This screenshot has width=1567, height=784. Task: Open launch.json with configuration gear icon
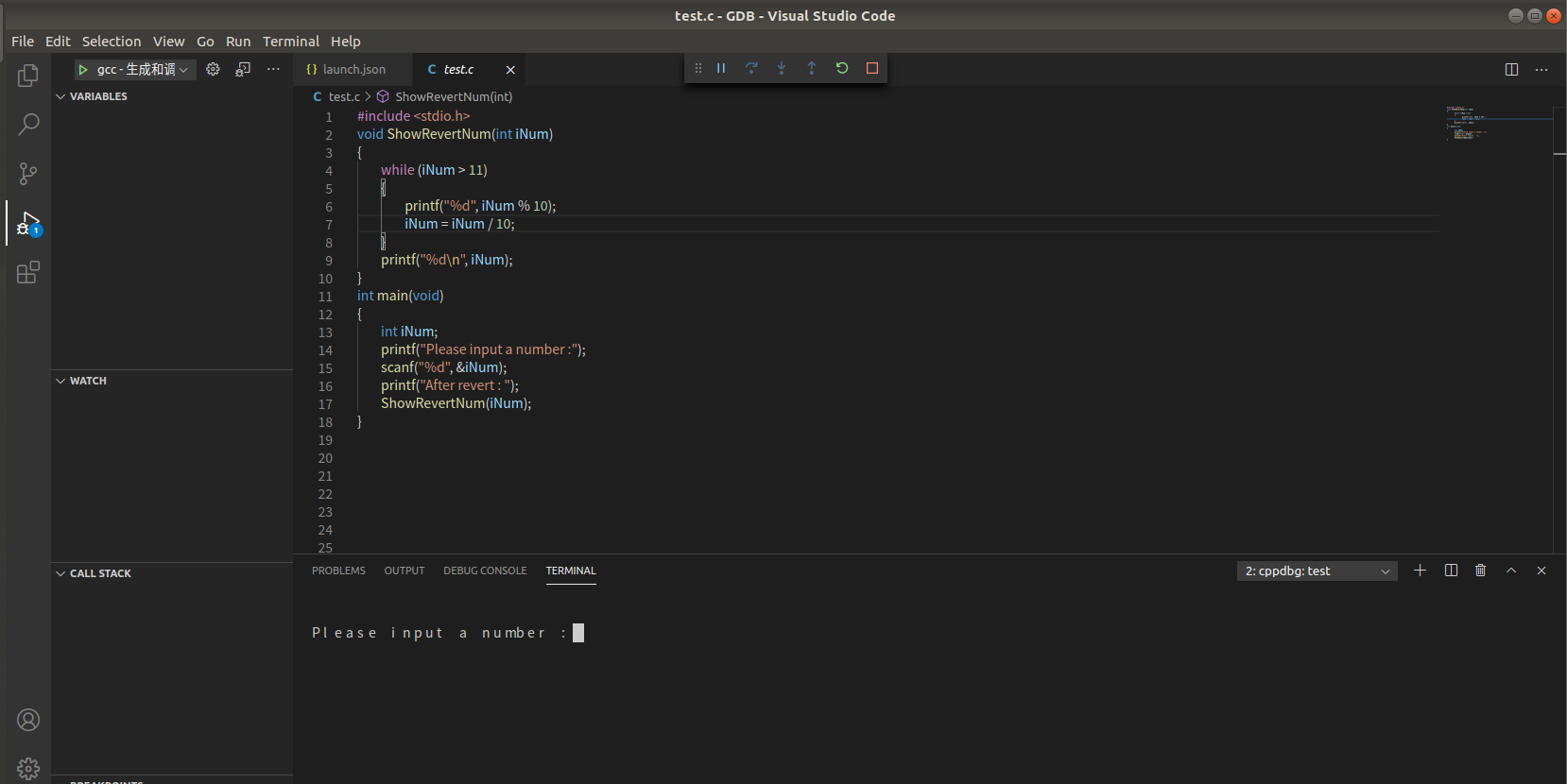[x=213, y=69]
